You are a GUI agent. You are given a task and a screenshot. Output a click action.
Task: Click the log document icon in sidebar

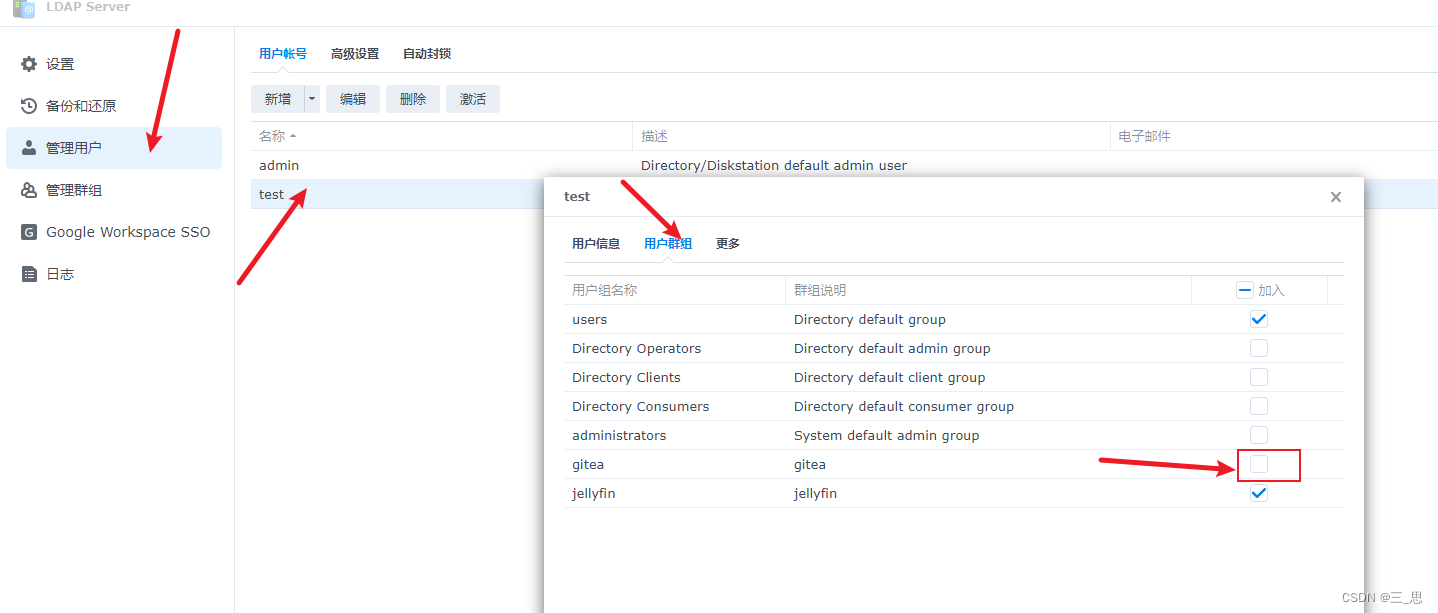coord(29,274)
